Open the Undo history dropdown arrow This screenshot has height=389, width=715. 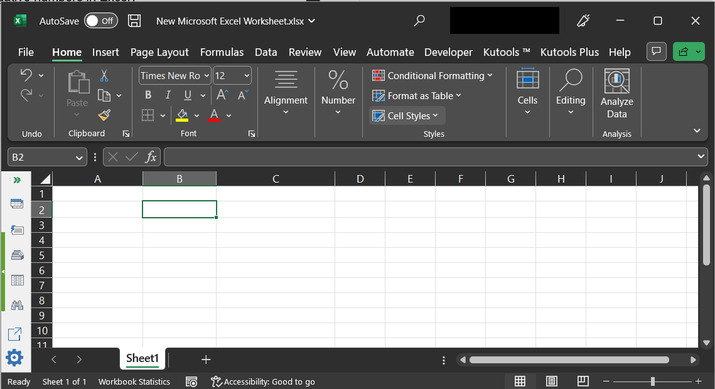coord(41,75)
